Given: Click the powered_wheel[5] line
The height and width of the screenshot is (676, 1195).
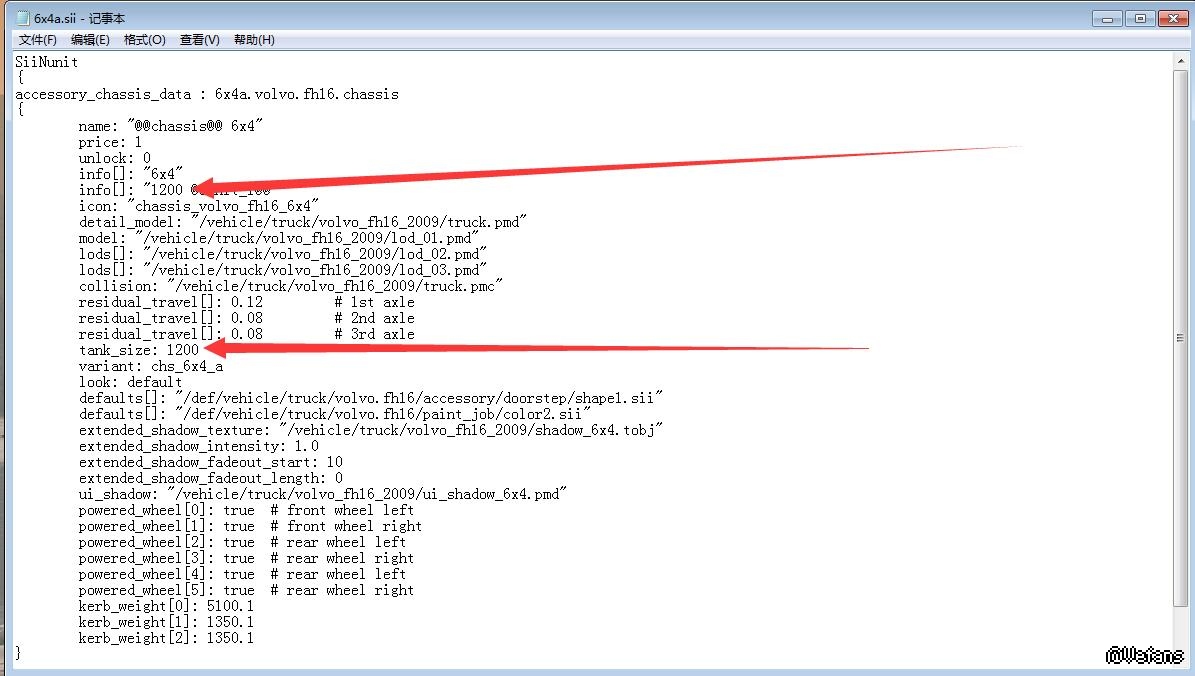Looking at the screenshot, I should coord(246,590).
